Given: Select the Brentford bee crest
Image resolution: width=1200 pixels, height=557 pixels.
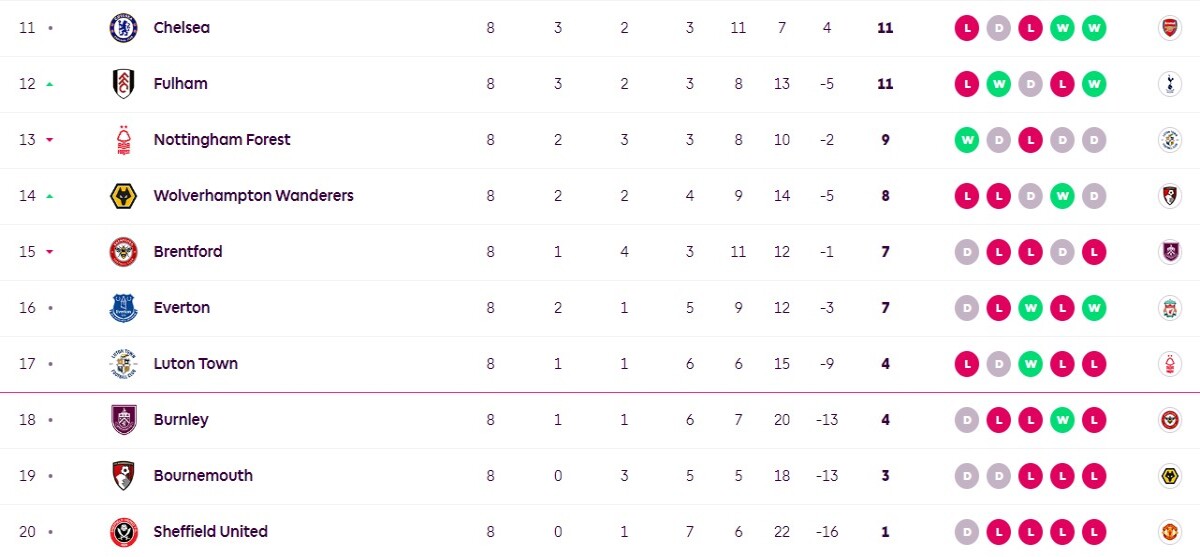Looking at the screenshot, I should pyautogui.click(x=123, y=252).
